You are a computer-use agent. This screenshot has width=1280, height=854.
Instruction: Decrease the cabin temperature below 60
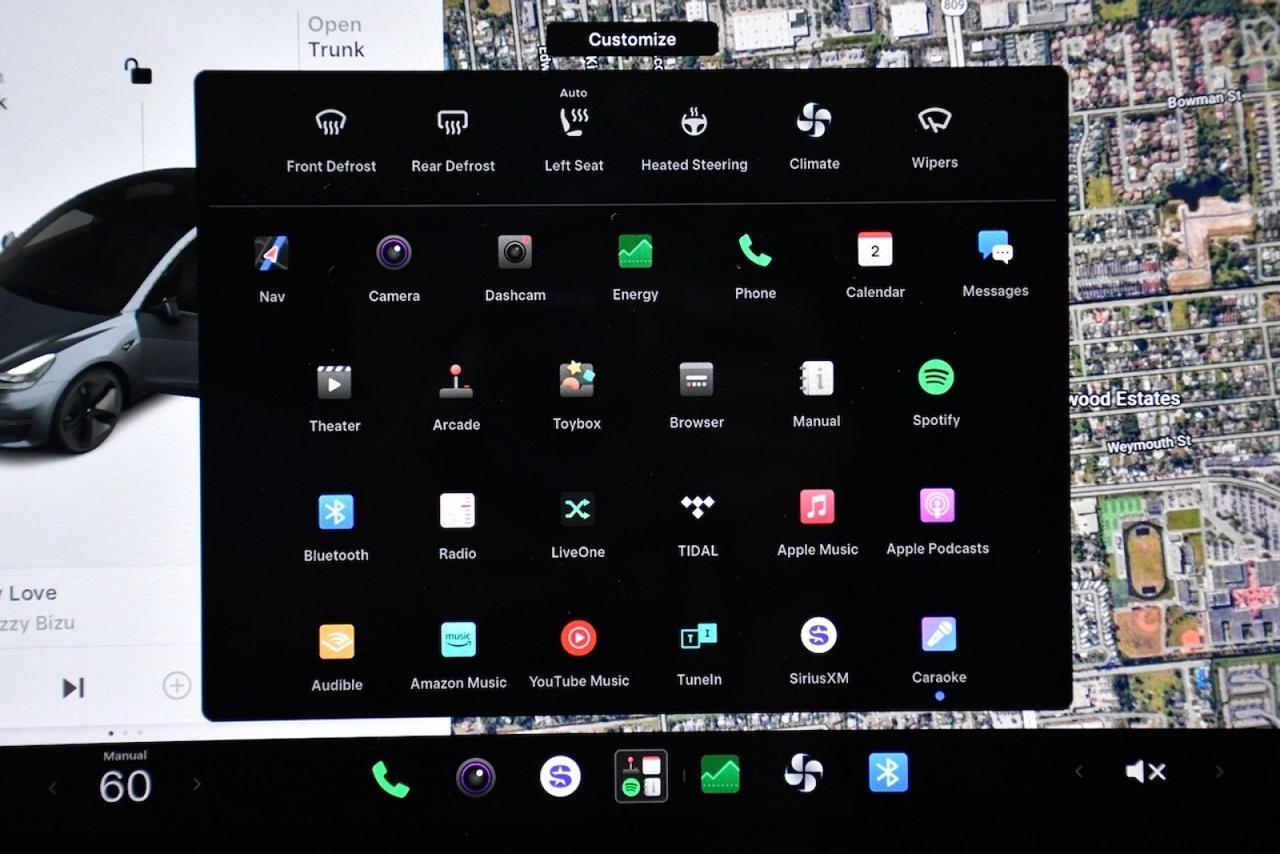tap(52, 789)
